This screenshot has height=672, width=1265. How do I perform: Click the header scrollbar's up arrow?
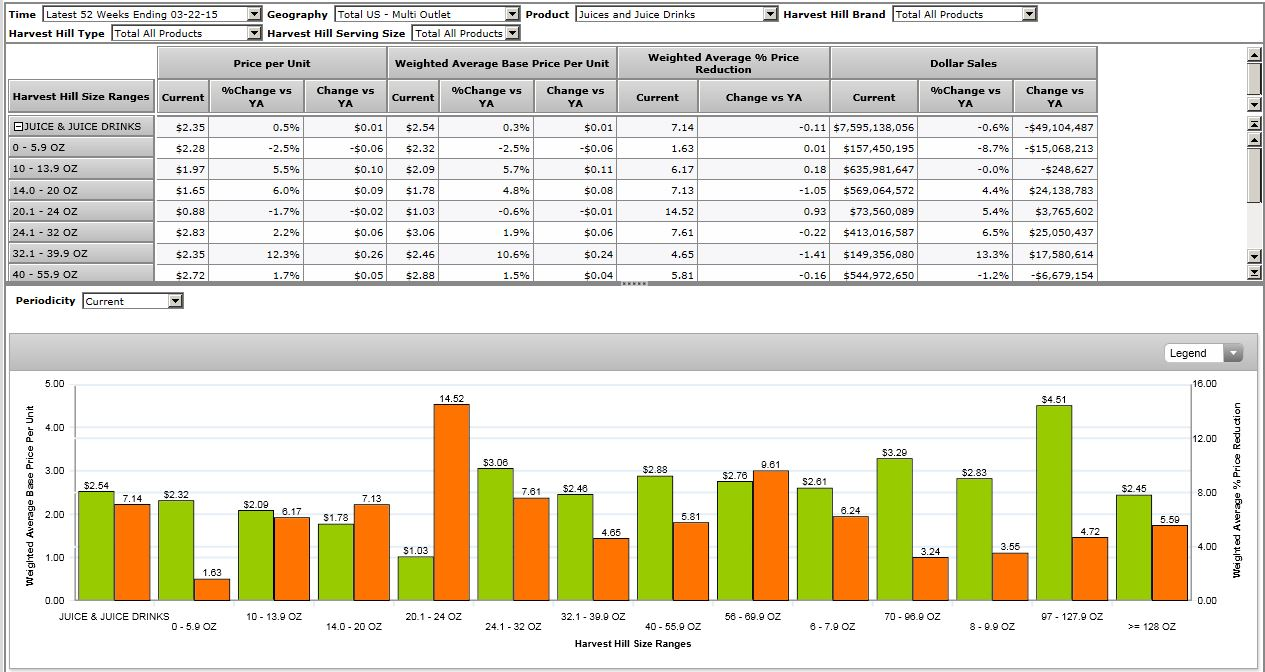(1255, 55)
